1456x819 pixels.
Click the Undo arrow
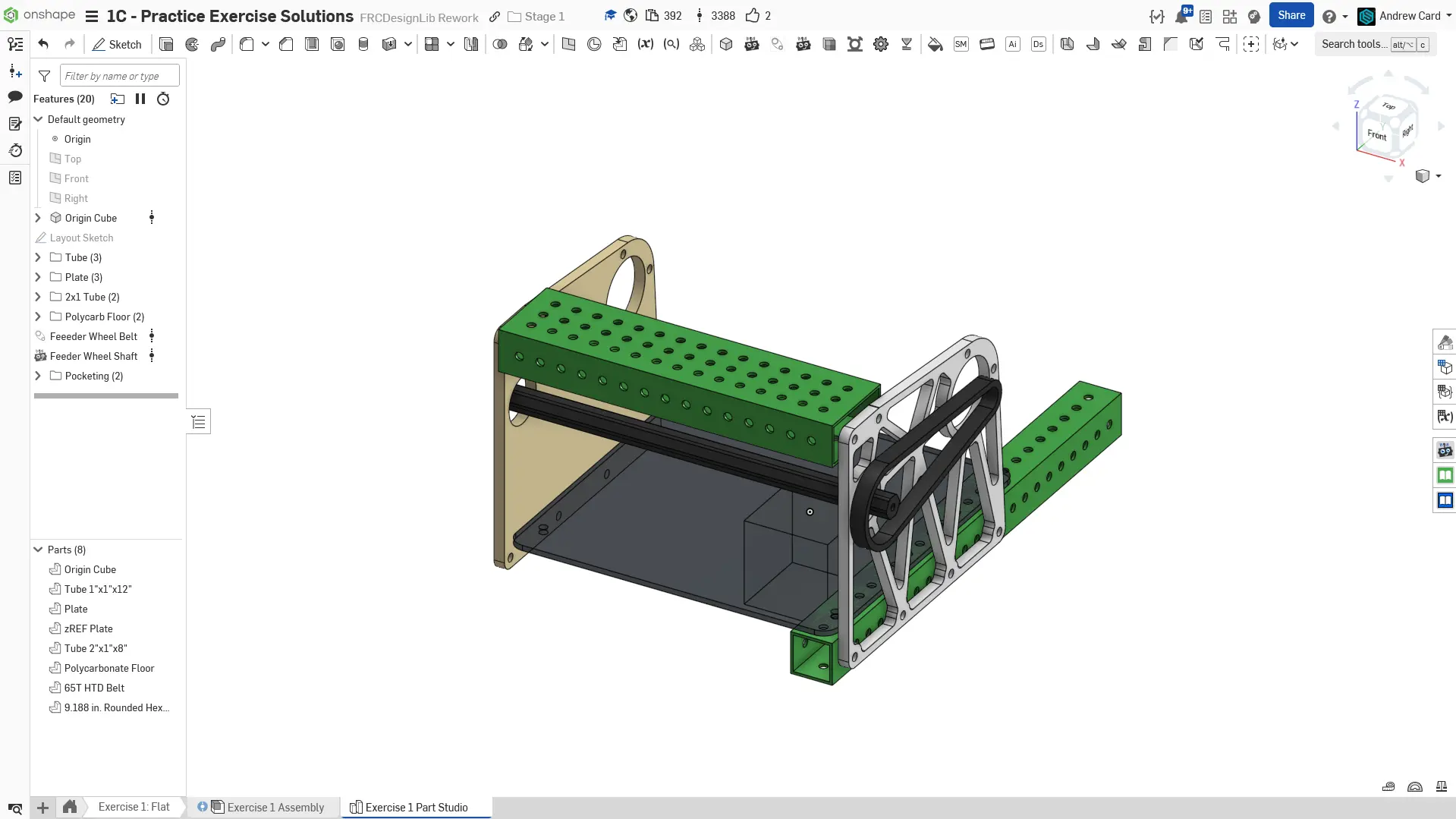43,44
